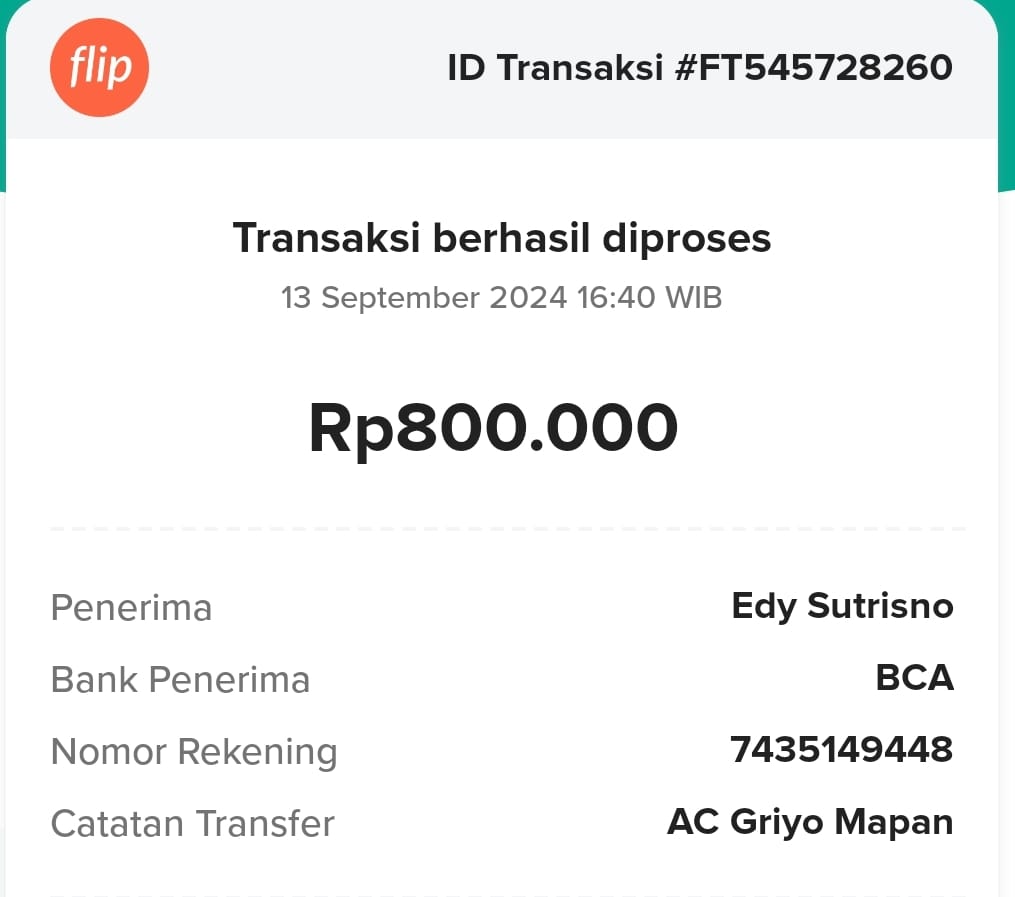1015x897 pixels.
Task: Select the note AC Griyo Mapan
Action: point(809,822)
